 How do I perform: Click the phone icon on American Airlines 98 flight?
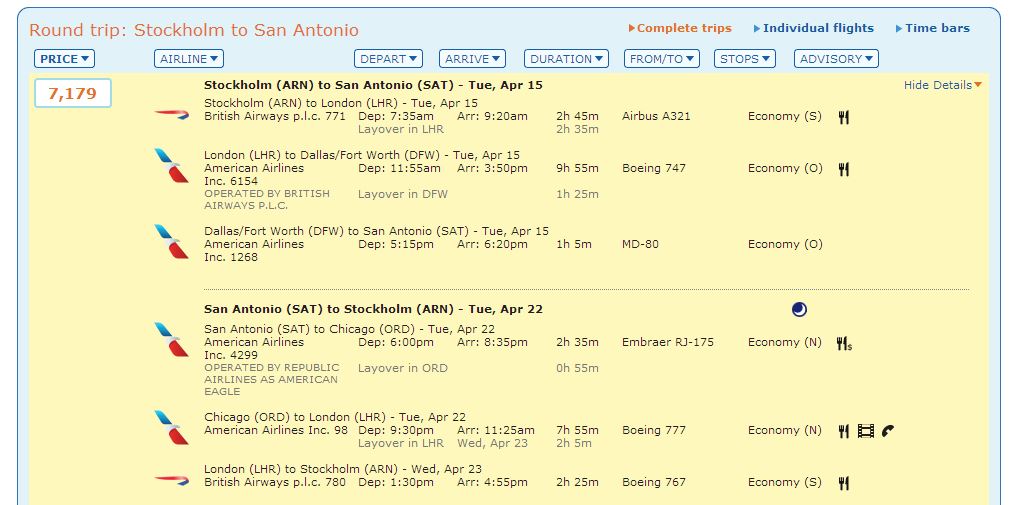888,431
